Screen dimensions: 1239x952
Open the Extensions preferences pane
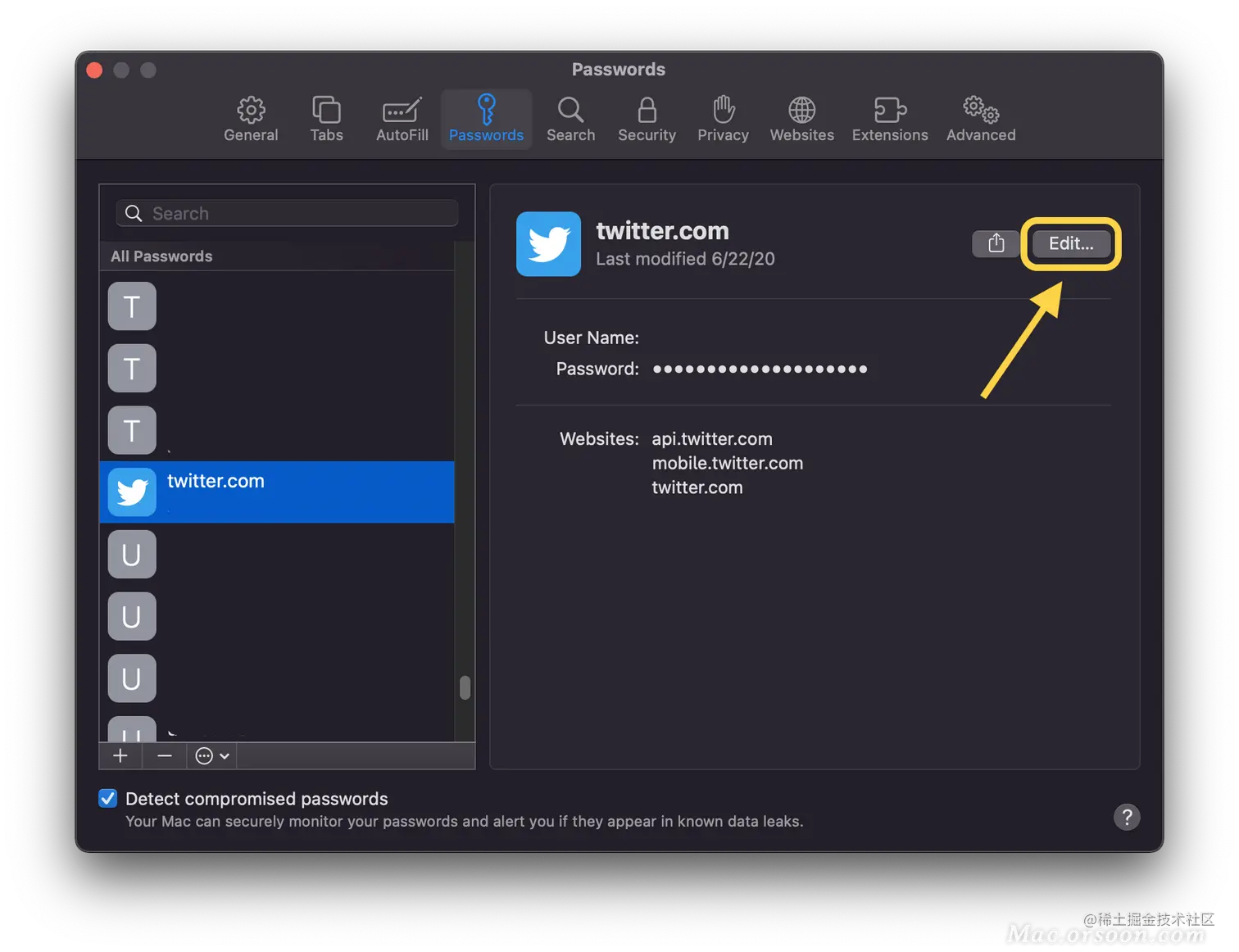coord(890,120)
